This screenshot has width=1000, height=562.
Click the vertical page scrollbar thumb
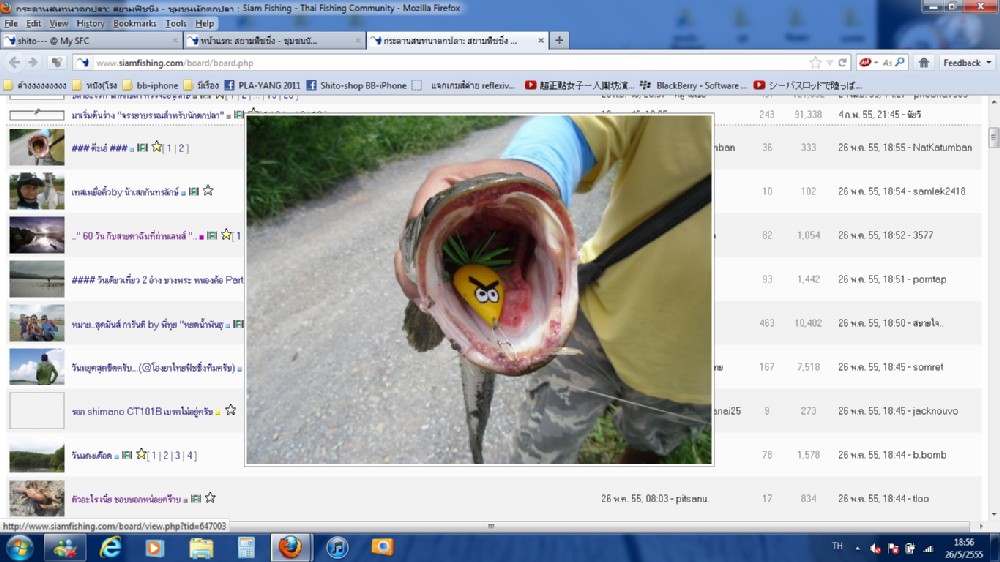pos(993,137)
